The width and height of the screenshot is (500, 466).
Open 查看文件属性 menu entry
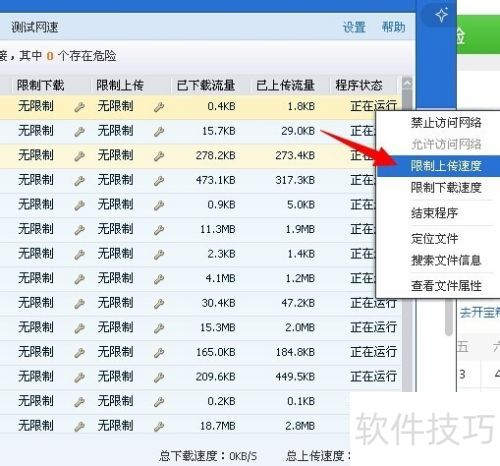(x=446, y=286)
